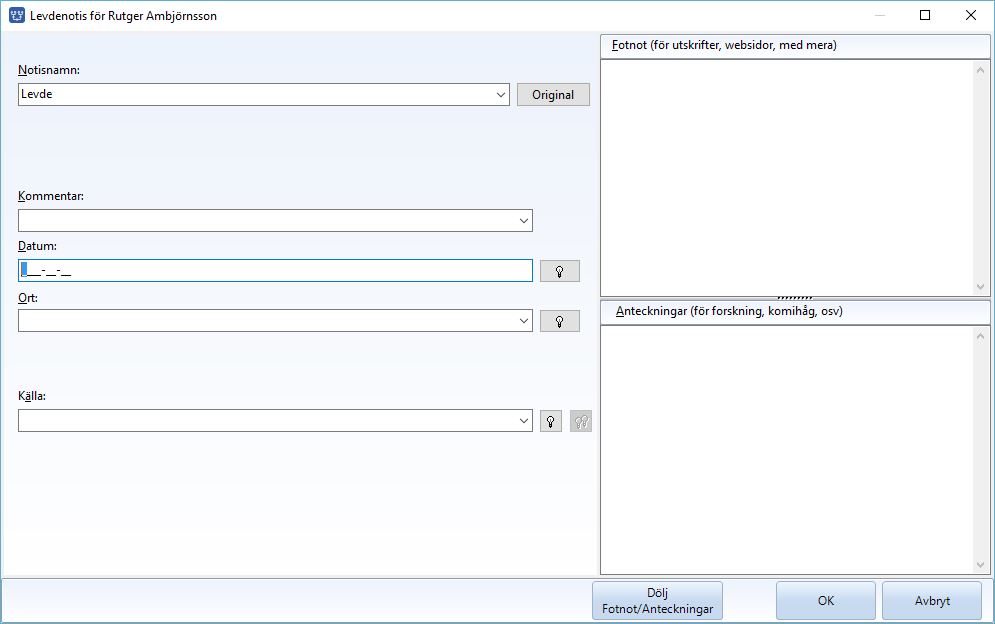Click the greyed footprints icon beside Källa
The image size is (995, 624).
[x=581, y=422]
